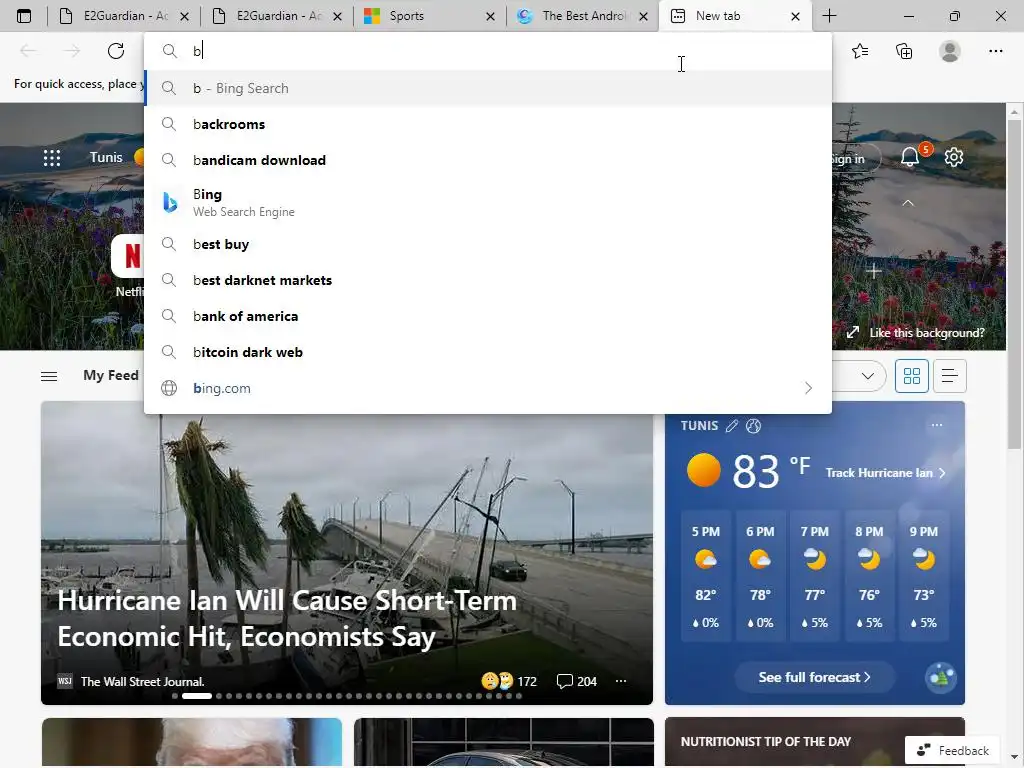Open the 204 comments icon
Image resolution: width=1024 pixels, height=768 pixels.
[x=564, y=681]
